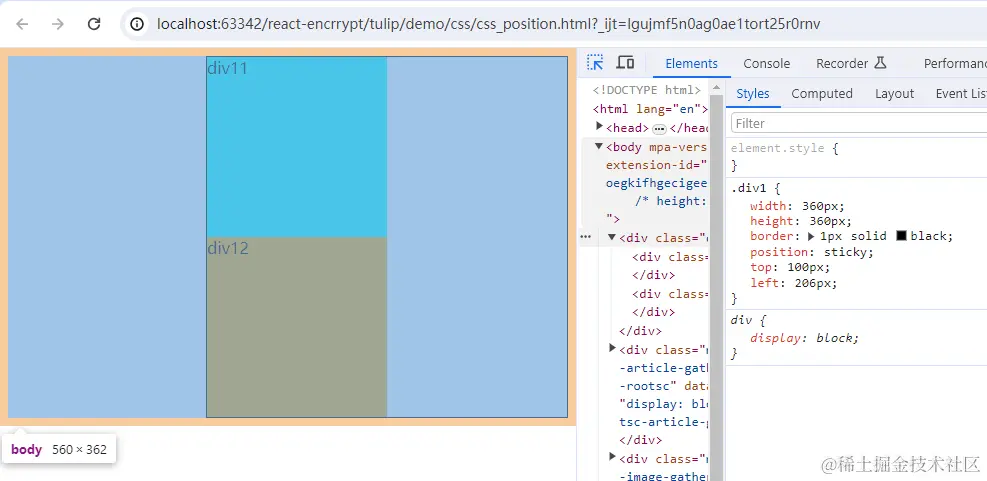Open the Performance tab
Image resolution: width=987 pixels, height=481 pixels.
point(954,64)
